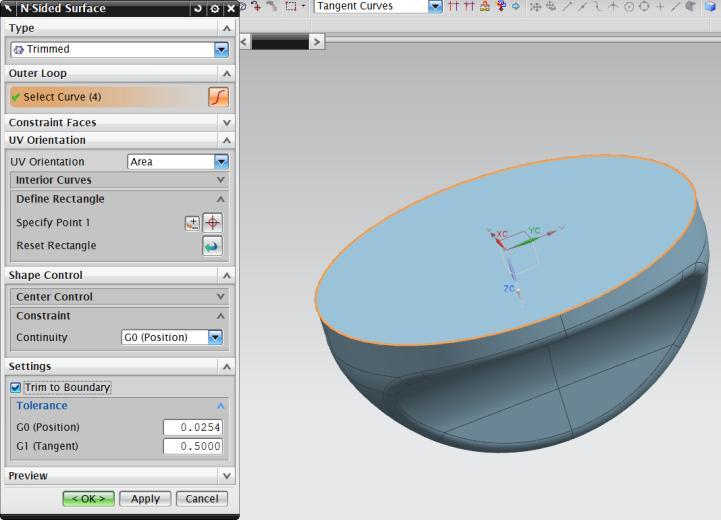
Task: Click the red plus cursor selection icon
Action: click(257, 6)
